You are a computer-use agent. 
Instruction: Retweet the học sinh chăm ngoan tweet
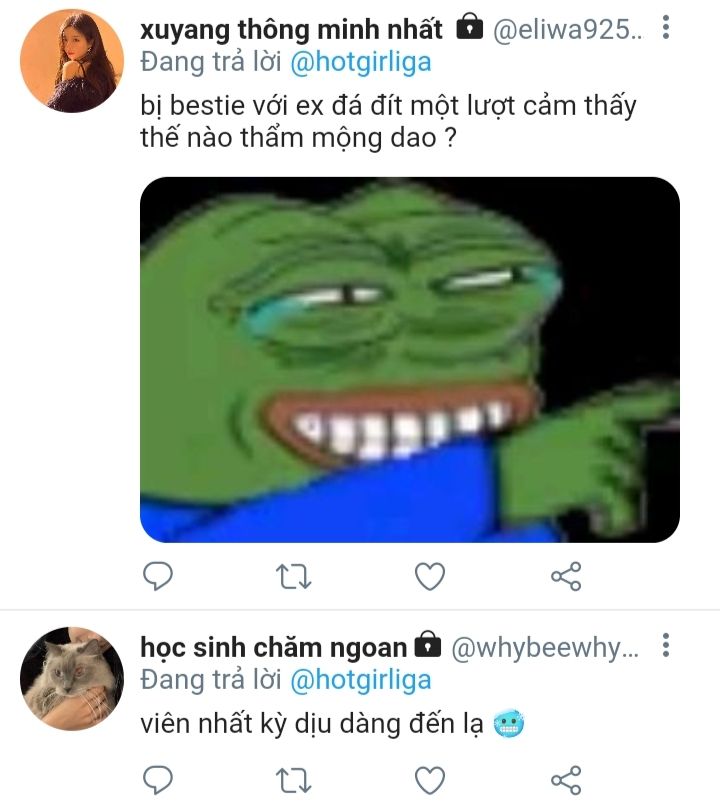coord(293,780)
